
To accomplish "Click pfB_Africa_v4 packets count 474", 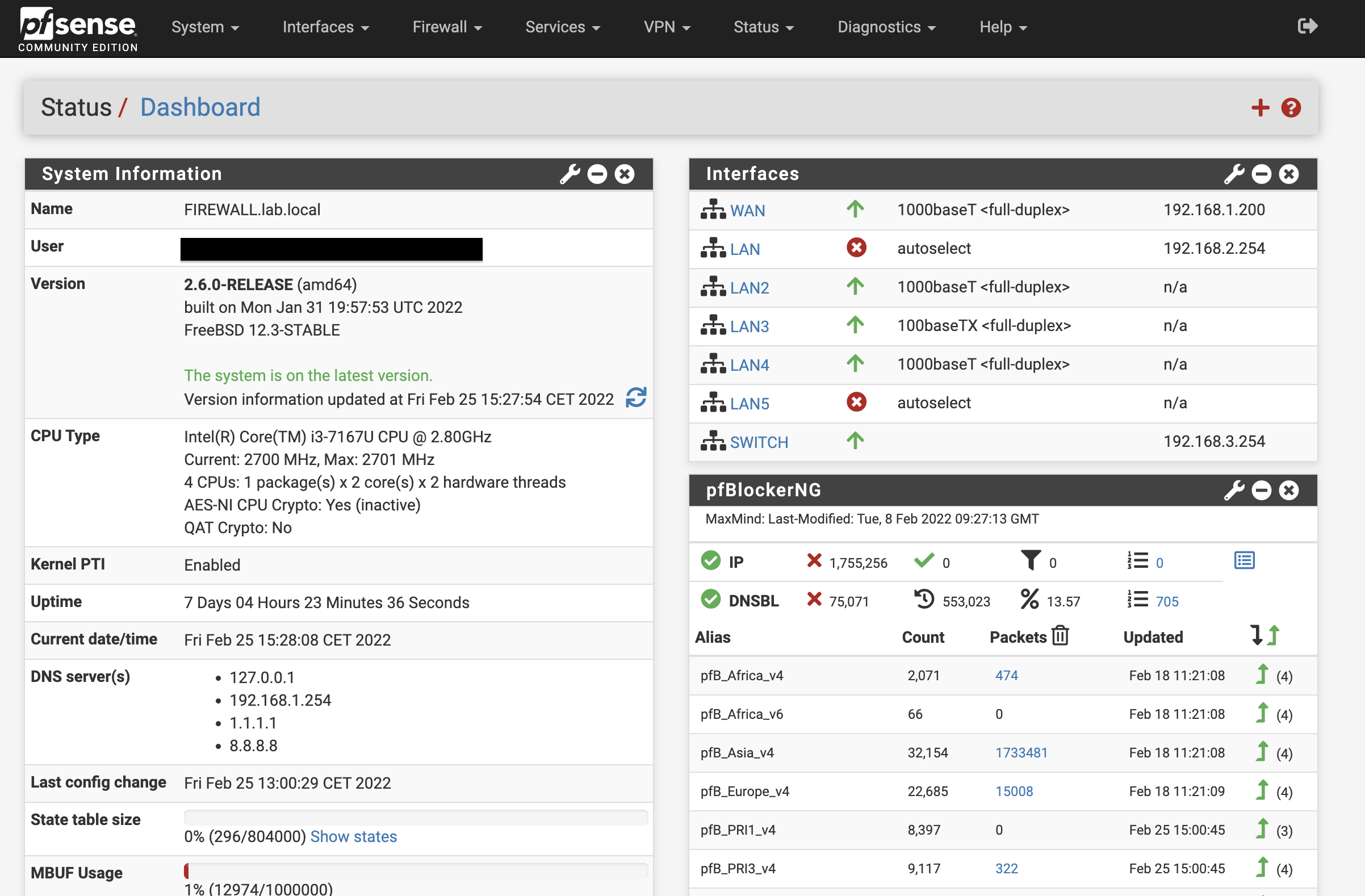I will [1007, 675].
